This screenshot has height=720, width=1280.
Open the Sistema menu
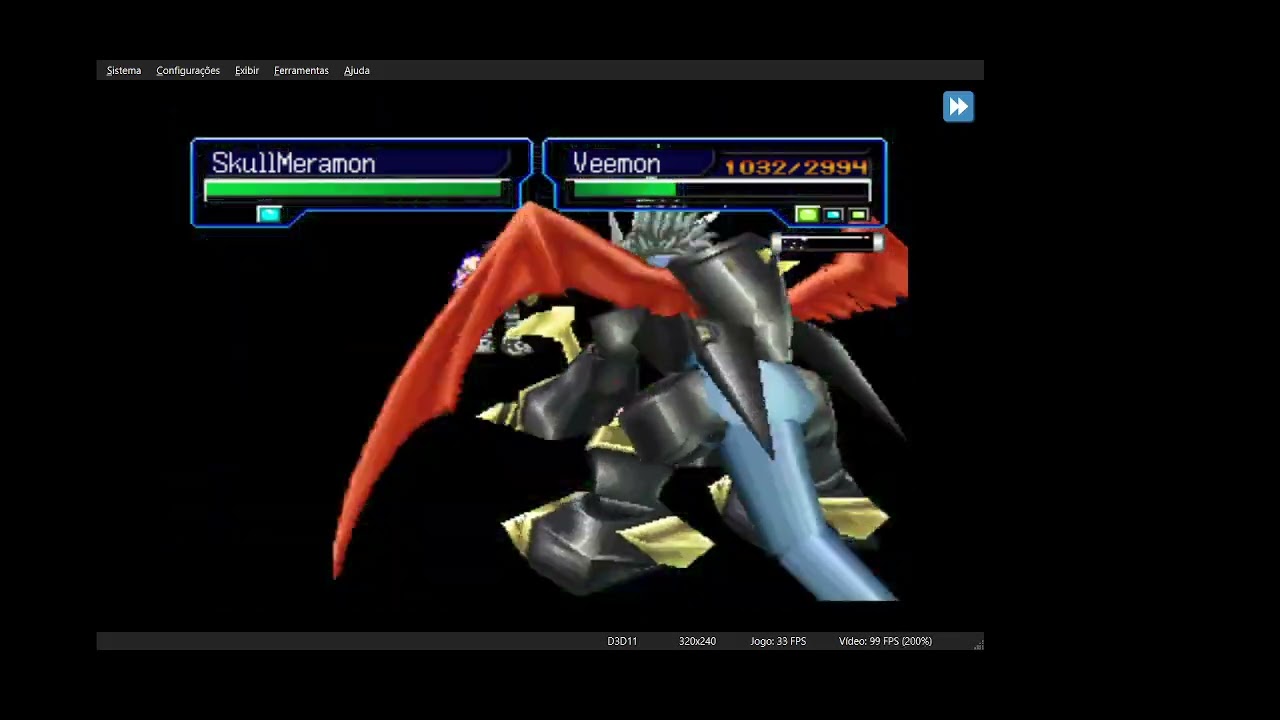pyautogui.click(x=124, y=71)
